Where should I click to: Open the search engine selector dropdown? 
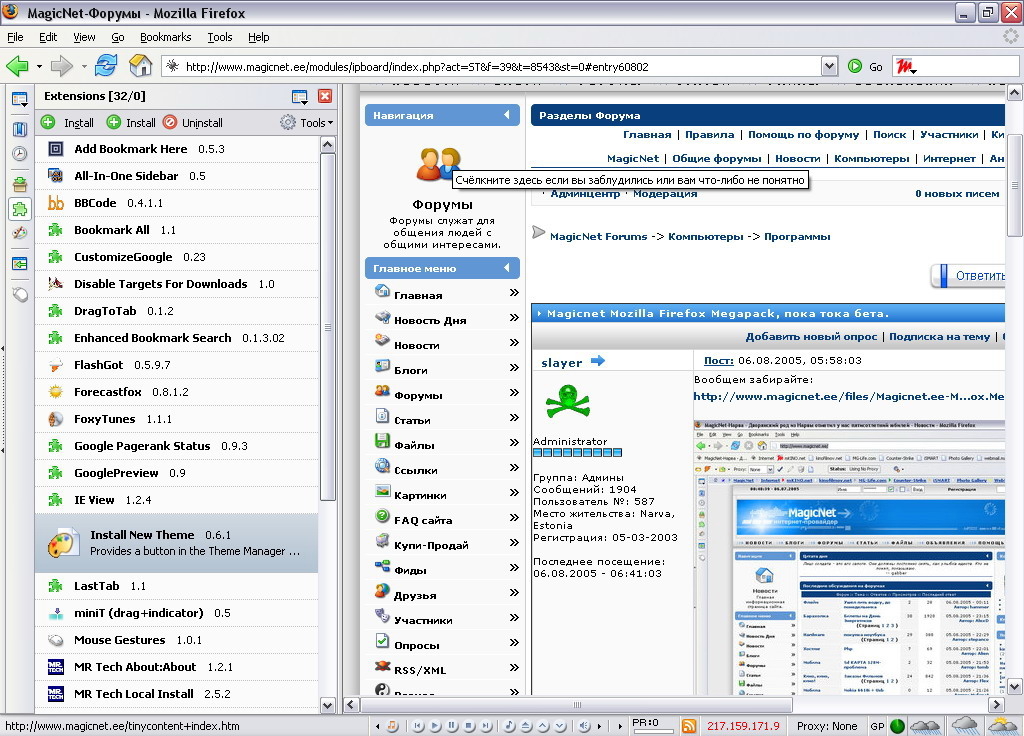tap(906, 67)
